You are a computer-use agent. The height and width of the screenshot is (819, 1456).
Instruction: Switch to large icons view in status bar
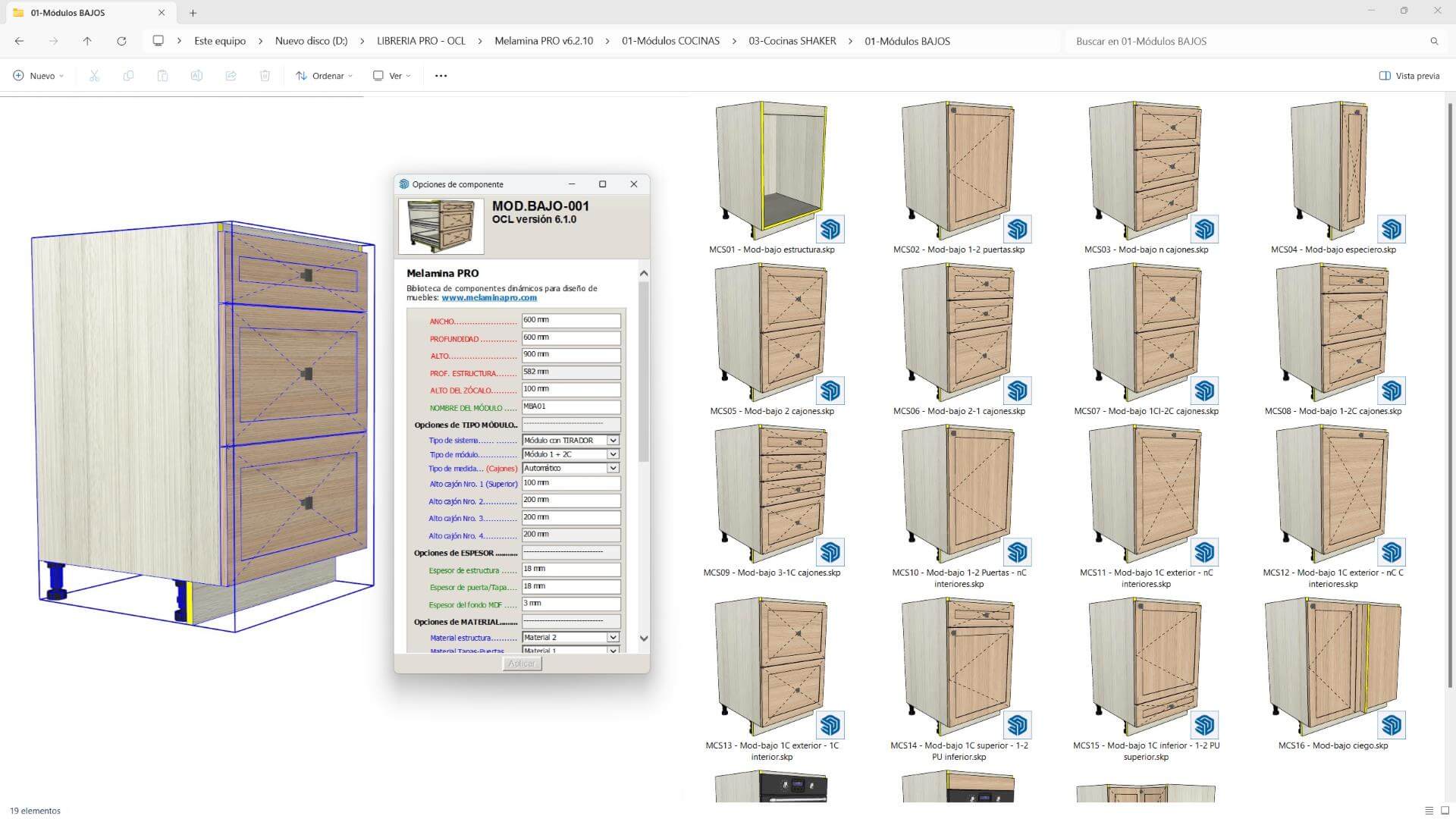[x=1445, y=811]
